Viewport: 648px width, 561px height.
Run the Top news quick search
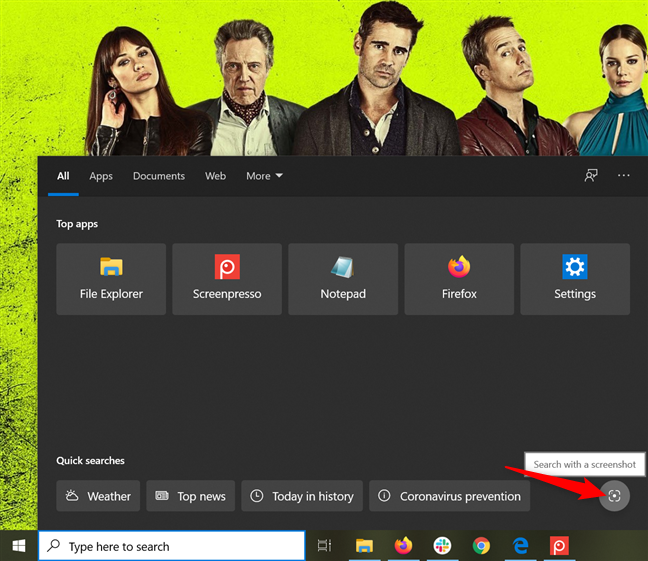coord(191,496)
